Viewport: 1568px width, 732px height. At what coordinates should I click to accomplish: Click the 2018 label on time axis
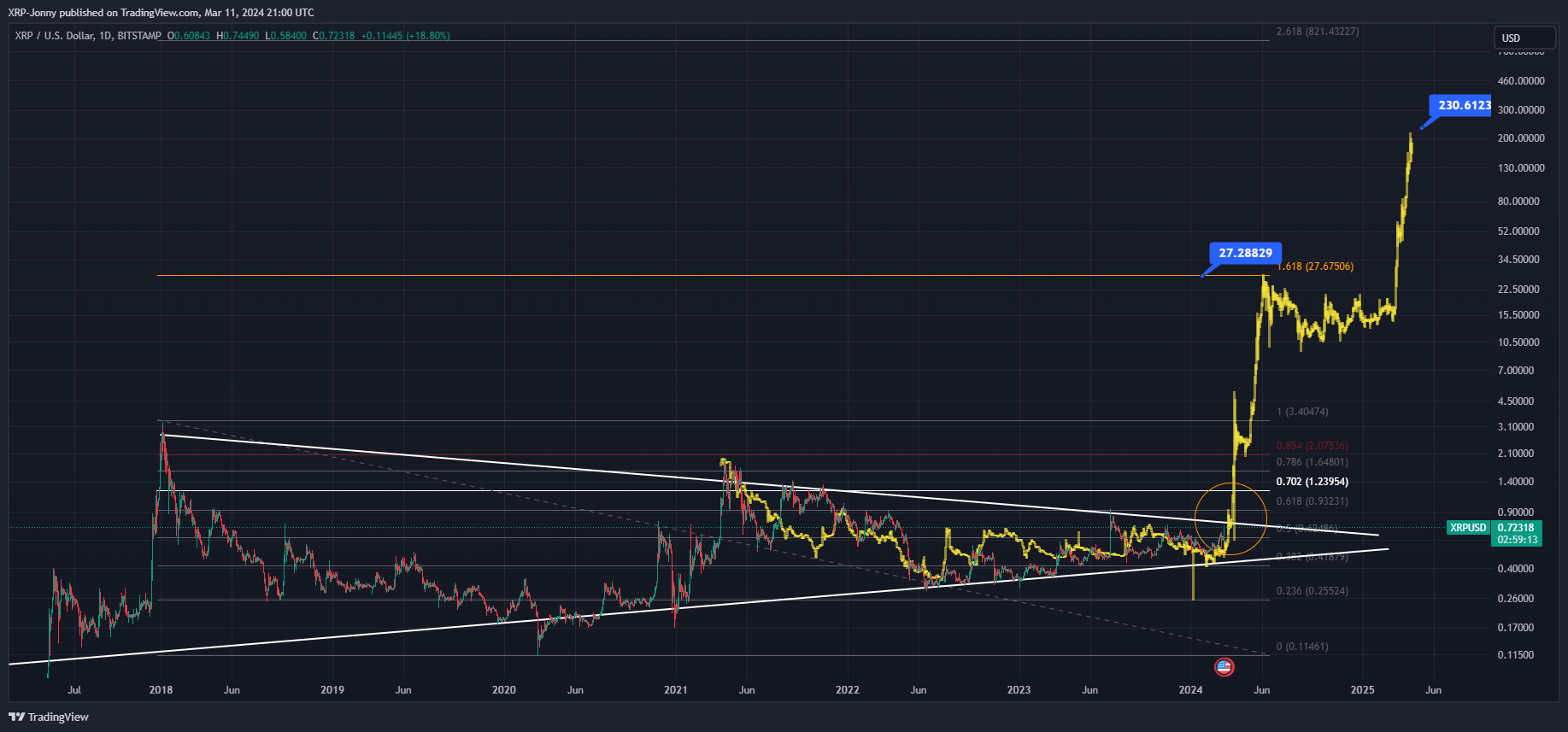161,690
